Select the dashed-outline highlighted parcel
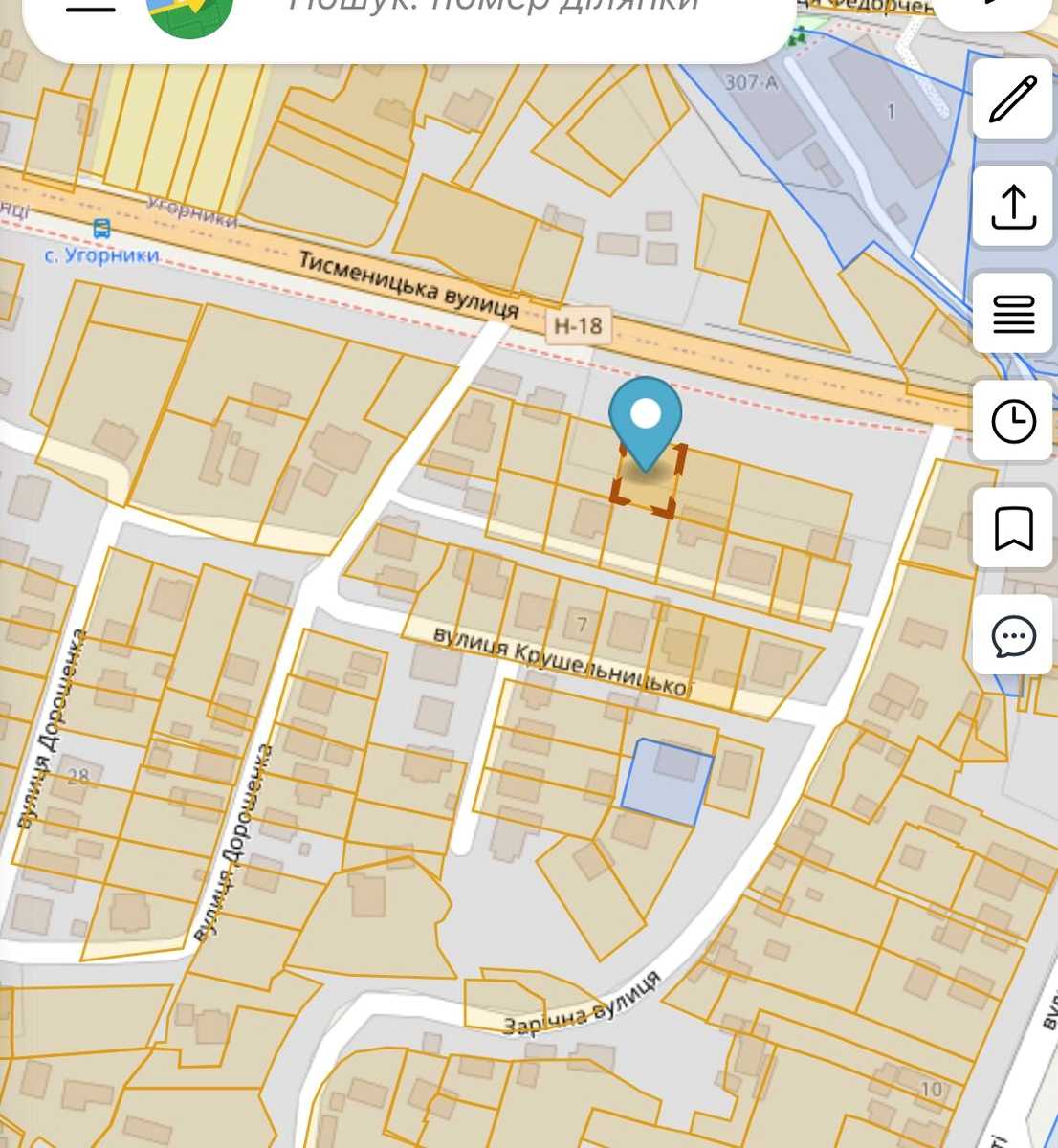Screen dimensions: 1058x1148 648,480
